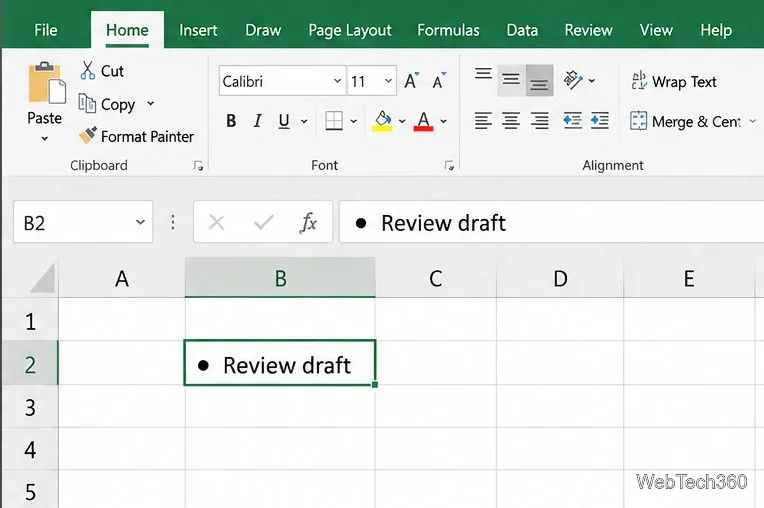Decrease font size with the smaller A icon
The image size is (764, 508).
[439, 81]
